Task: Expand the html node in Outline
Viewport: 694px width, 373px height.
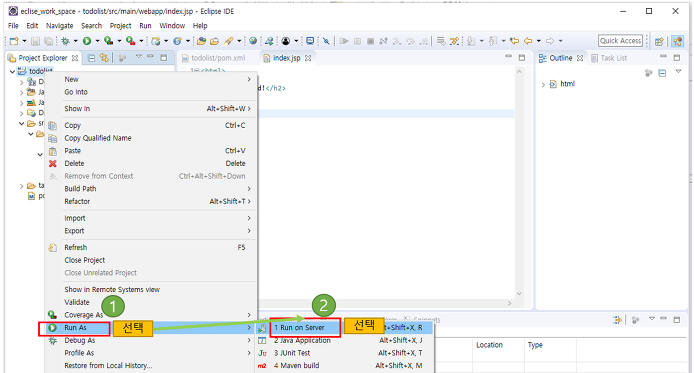Action: click(543, 84)
